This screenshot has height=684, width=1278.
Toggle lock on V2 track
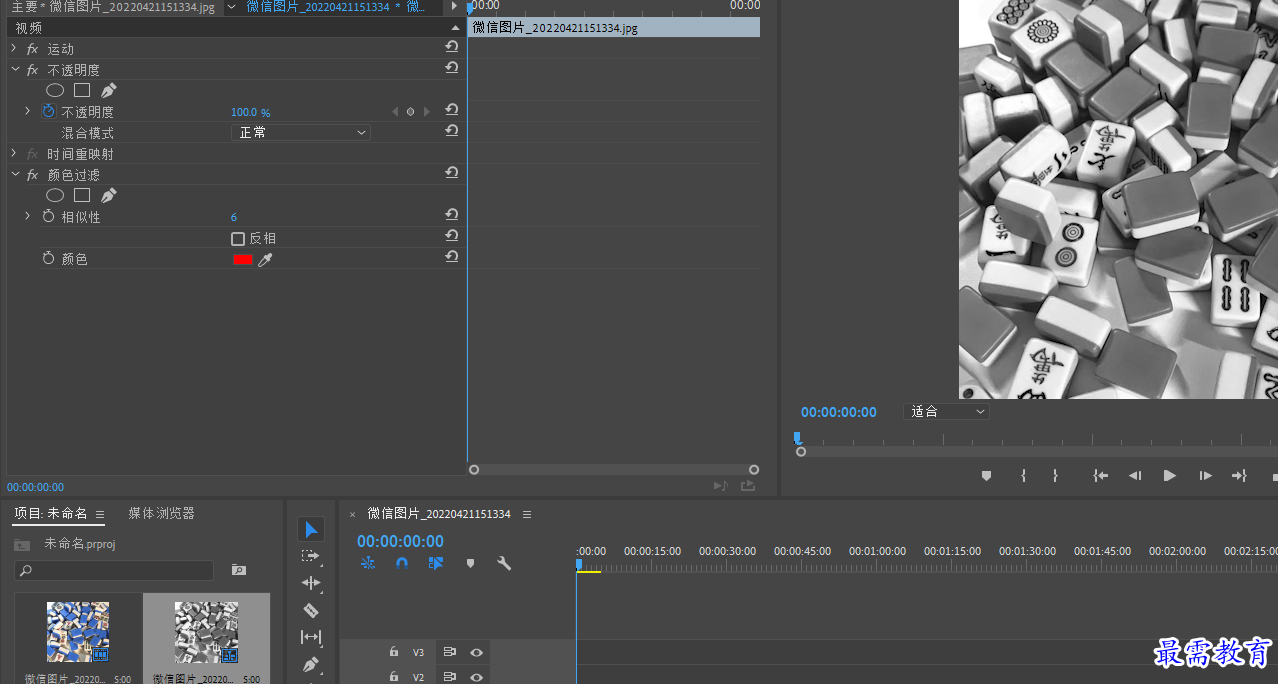394,677
